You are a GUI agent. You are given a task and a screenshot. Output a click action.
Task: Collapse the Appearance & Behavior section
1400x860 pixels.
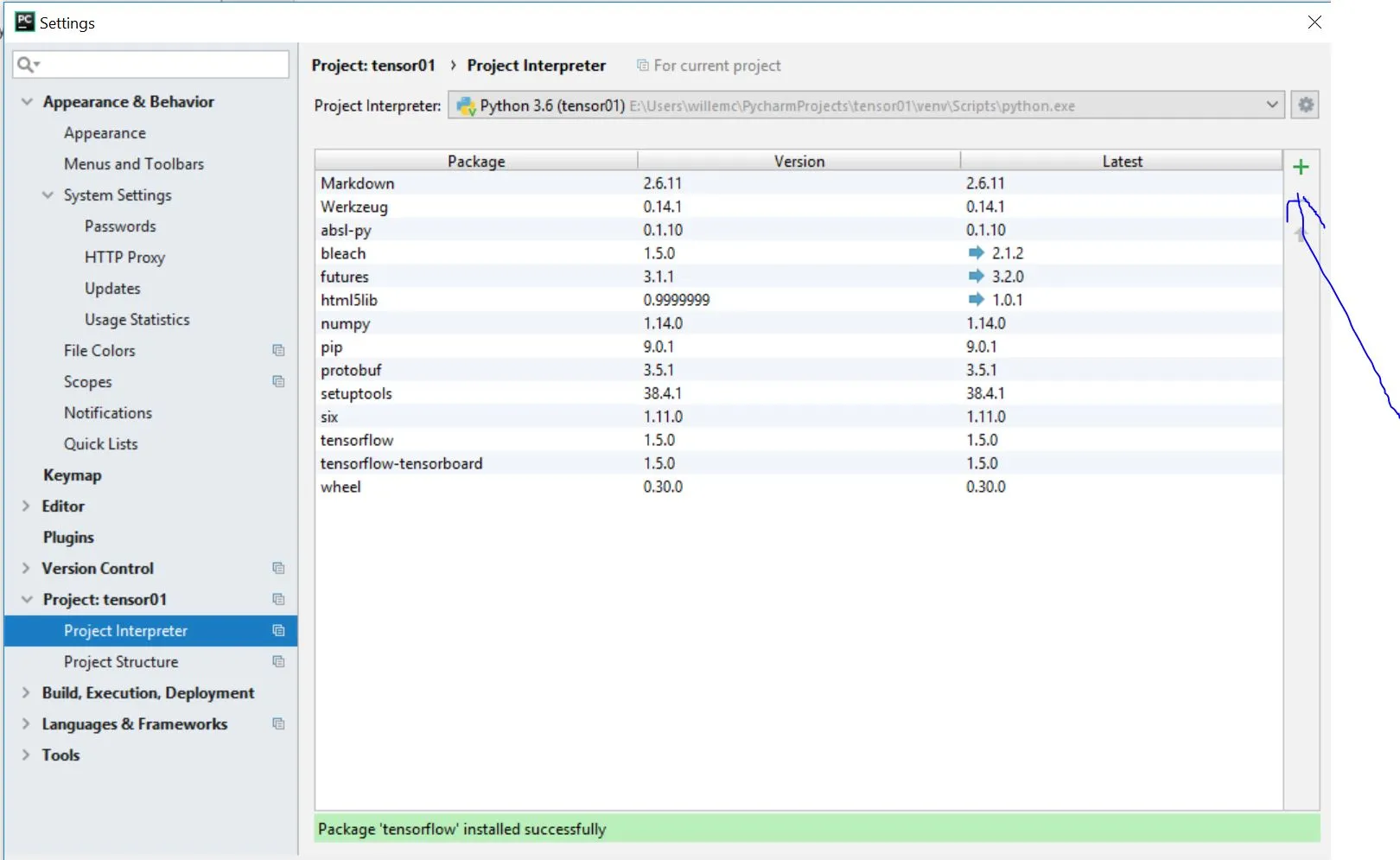point(27,101)
